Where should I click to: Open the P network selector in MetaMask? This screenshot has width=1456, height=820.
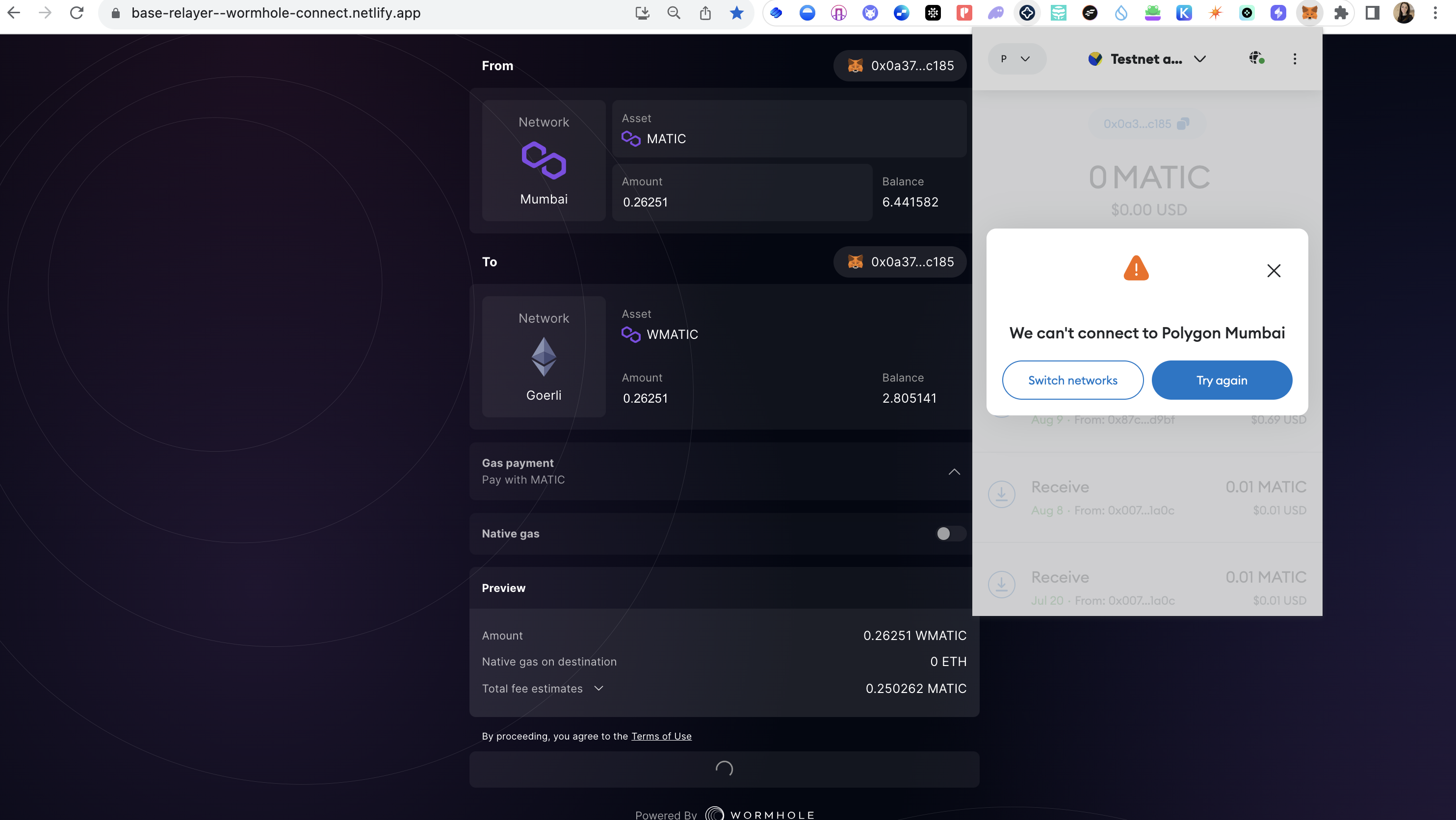(1016, 58)
